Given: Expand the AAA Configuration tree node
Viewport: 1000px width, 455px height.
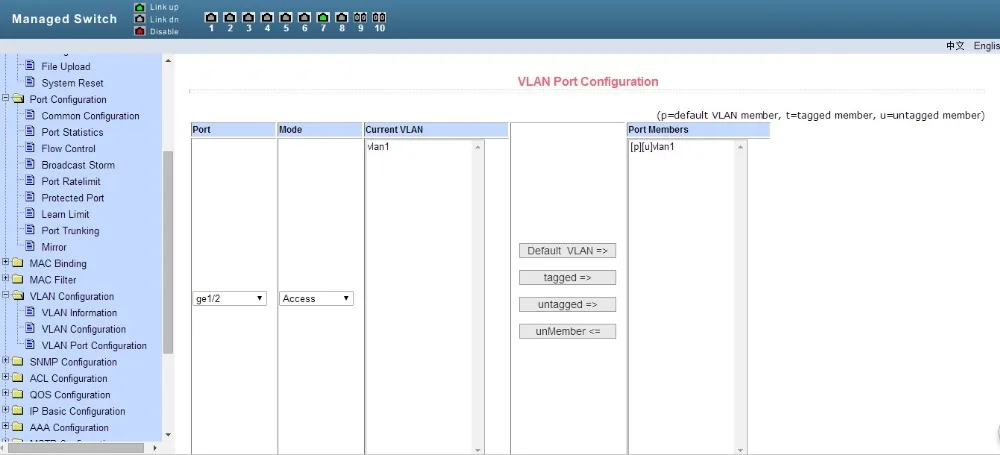Looking at the screenshot, I should (x=6, y=427).
